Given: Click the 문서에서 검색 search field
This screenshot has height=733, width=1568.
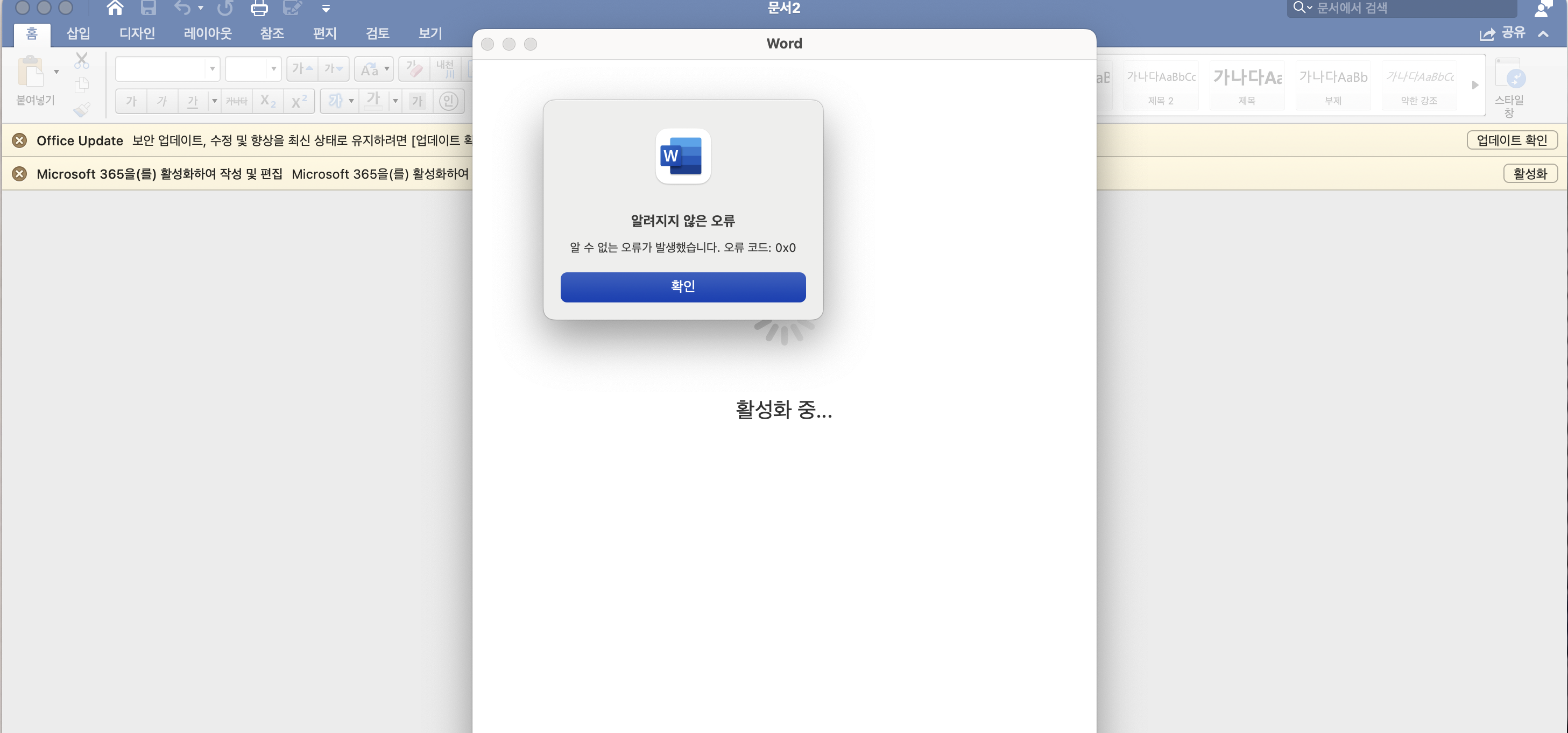Looking at the screenshot, I should point(1401,8).
